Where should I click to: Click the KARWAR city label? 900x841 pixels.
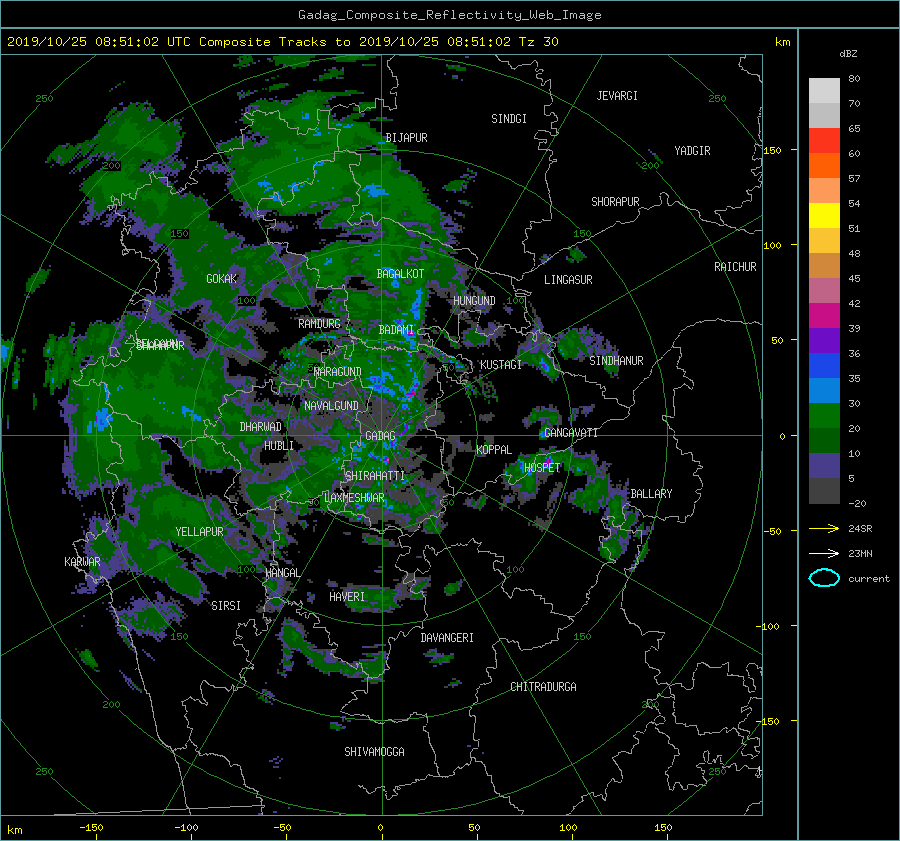[82, 561]
